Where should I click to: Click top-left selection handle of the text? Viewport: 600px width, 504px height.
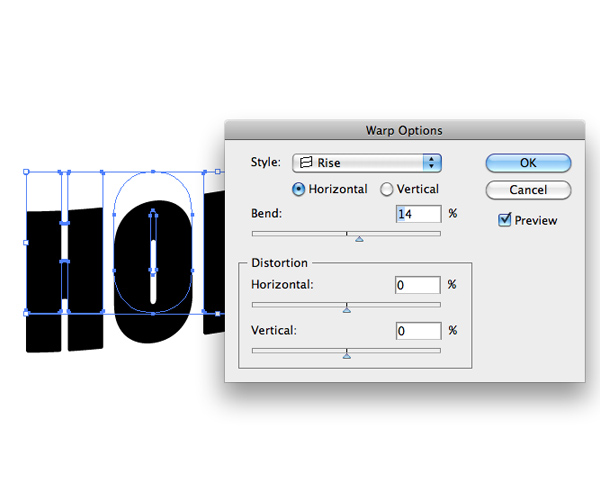(x=26, y=172)
